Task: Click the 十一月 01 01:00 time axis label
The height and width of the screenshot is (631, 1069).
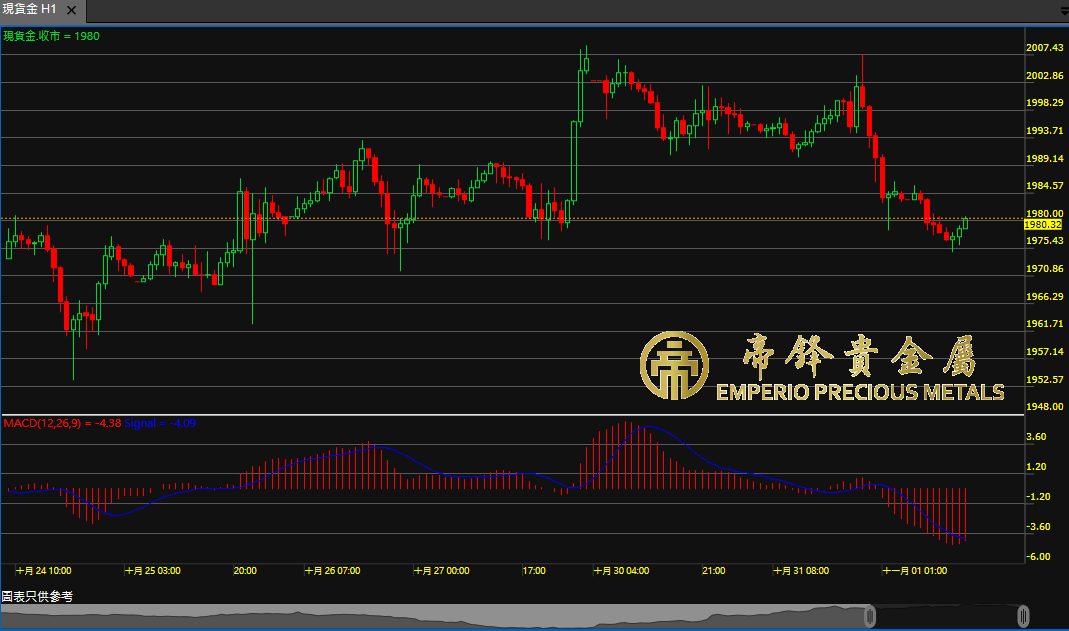Action: coord(914,570)
